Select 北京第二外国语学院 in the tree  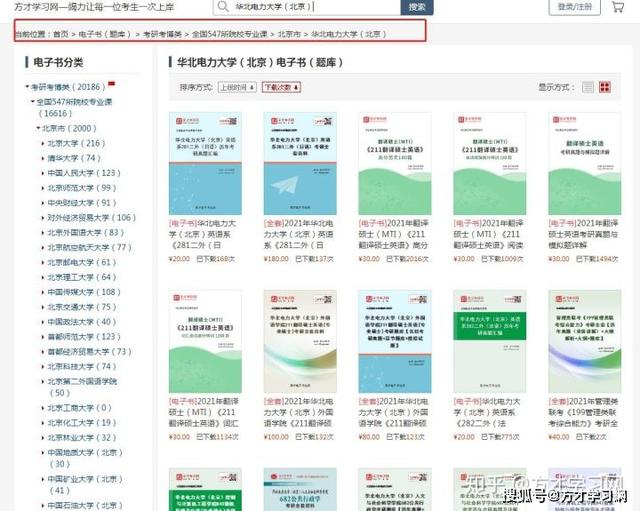(x=82, y=382)
